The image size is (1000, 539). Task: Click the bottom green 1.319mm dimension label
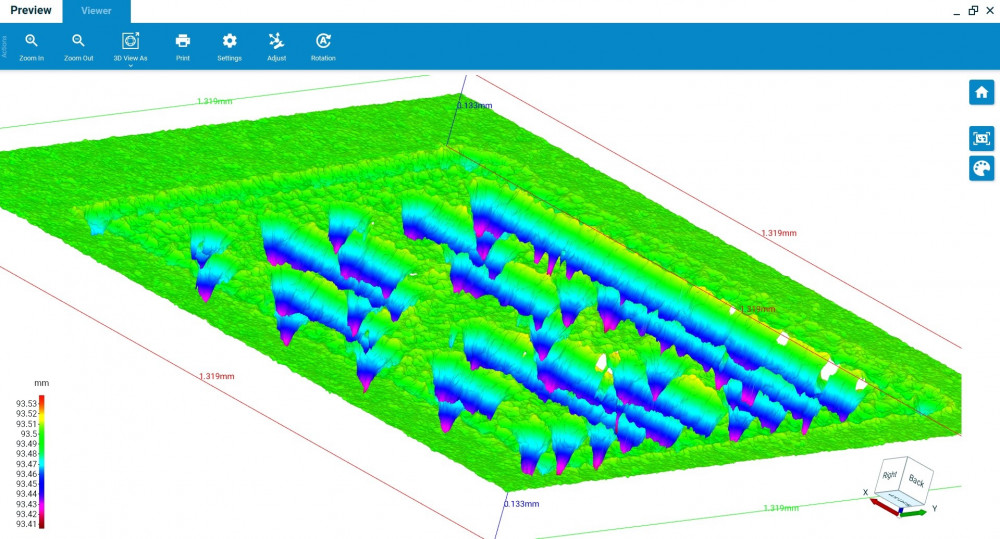[781, 508]
